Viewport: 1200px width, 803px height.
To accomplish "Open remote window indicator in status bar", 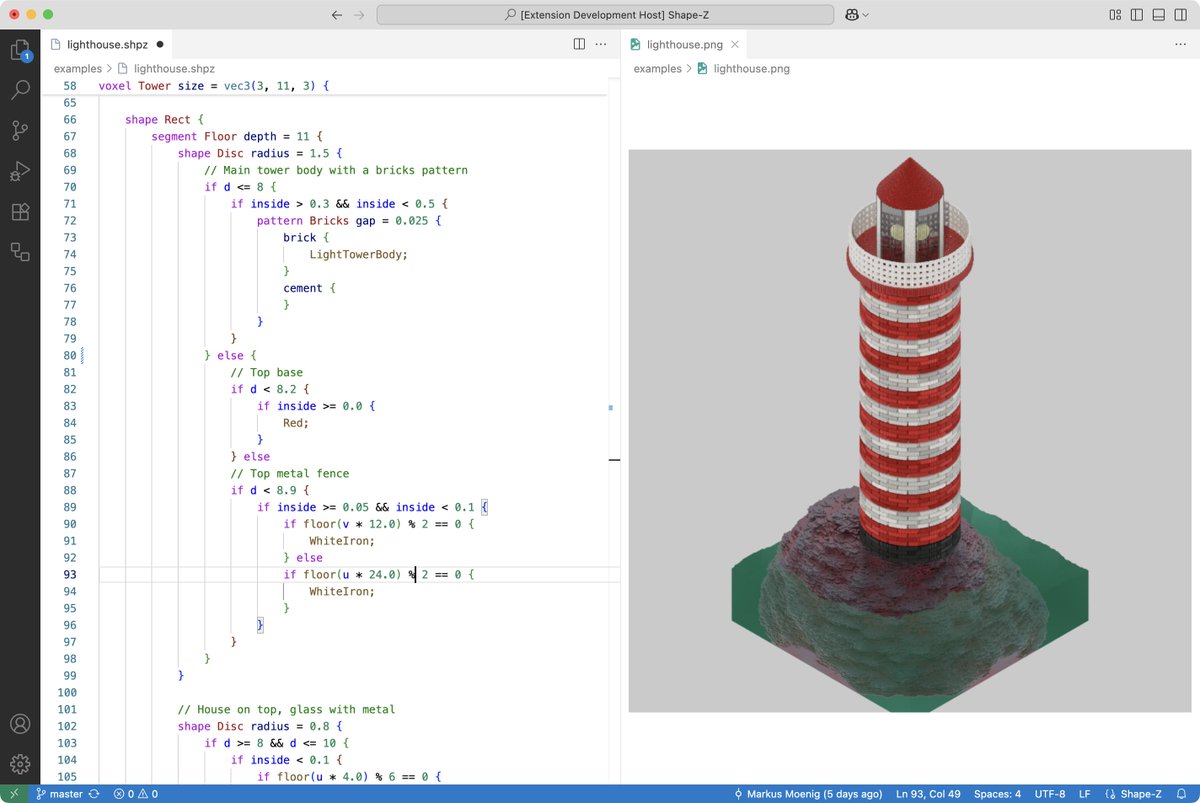I will (13, 794).
